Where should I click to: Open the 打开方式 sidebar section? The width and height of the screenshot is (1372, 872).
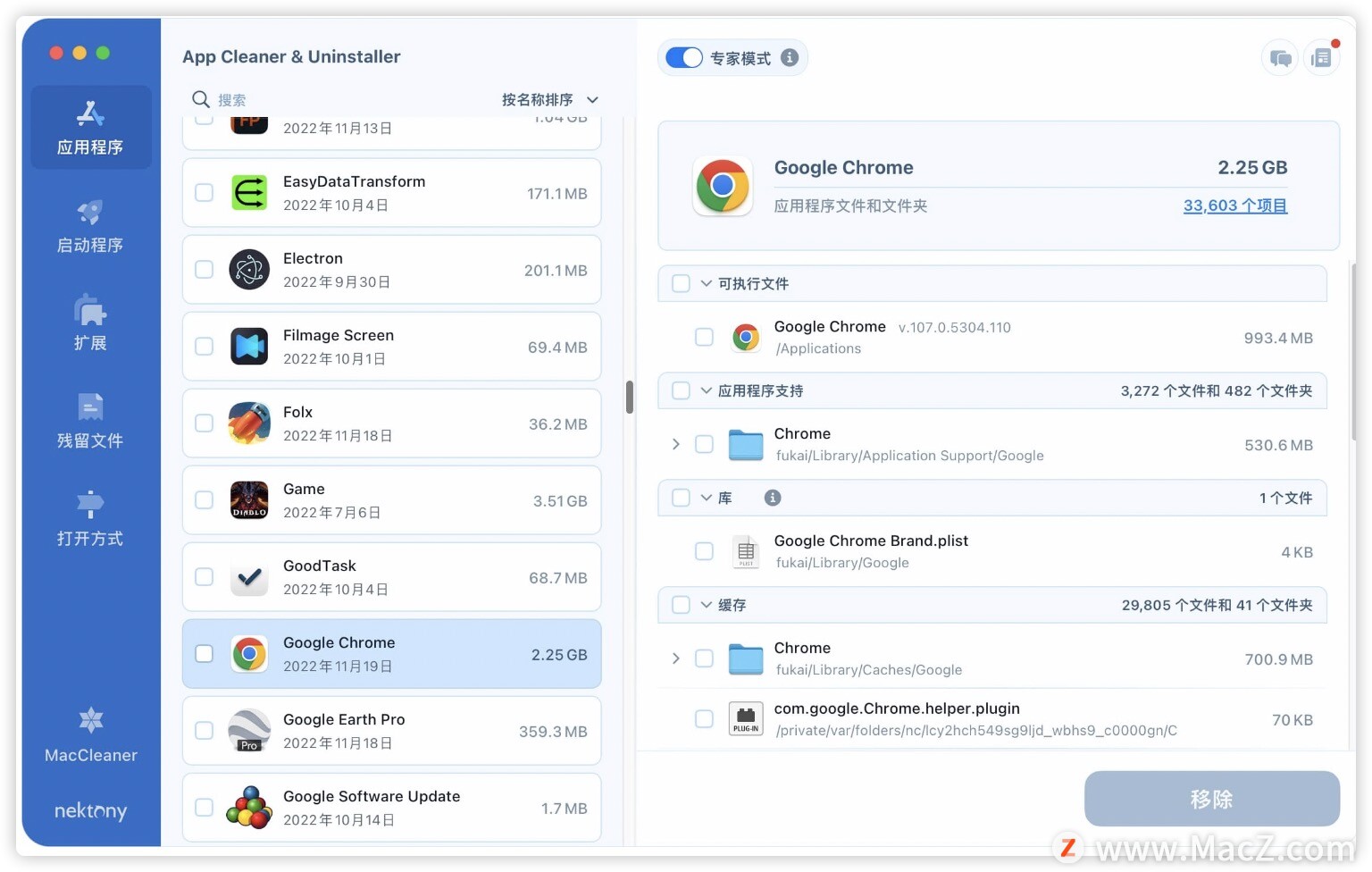coord(90,519)
